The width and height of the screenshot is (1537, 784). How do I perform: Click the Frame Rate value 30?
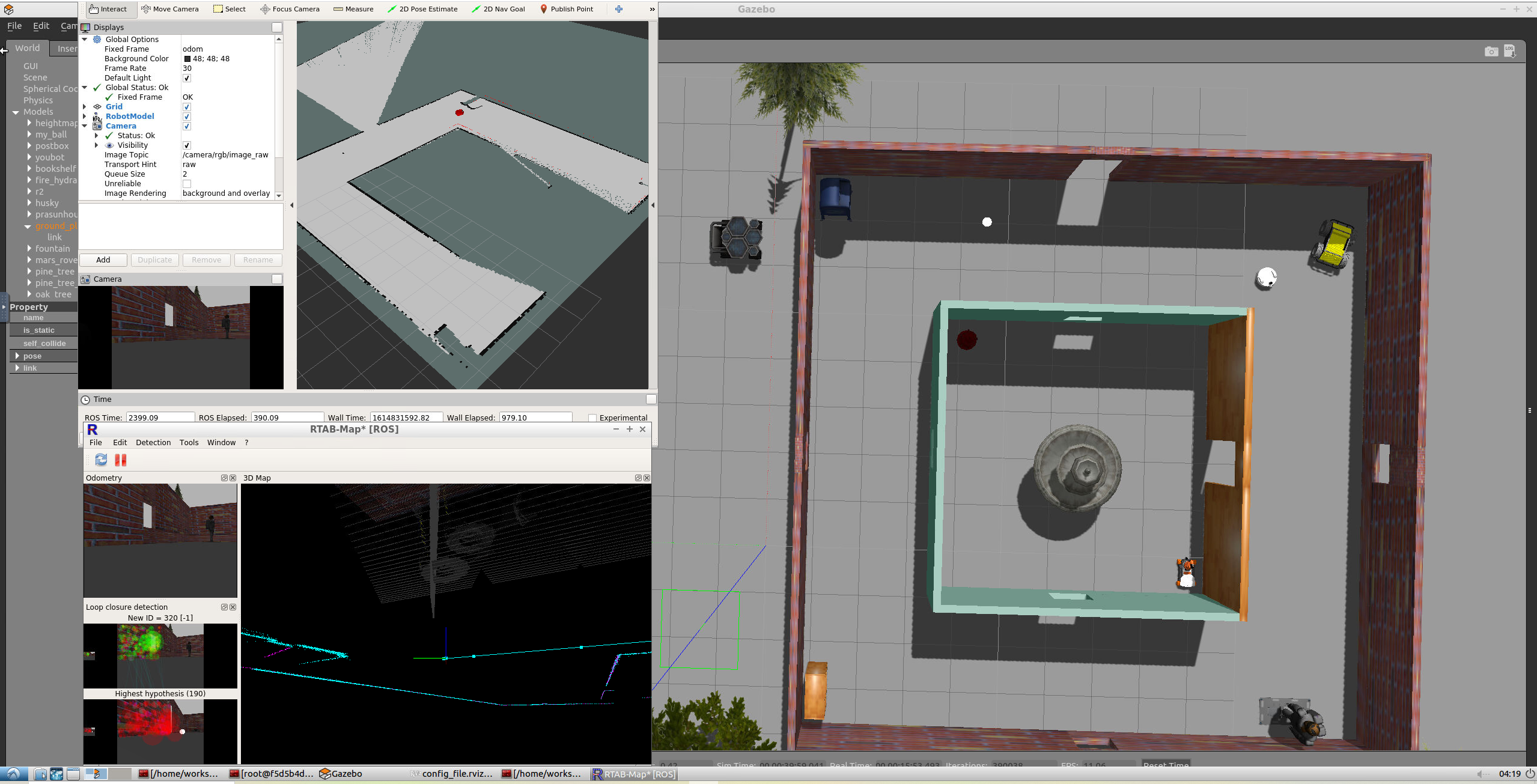(187, 68)
